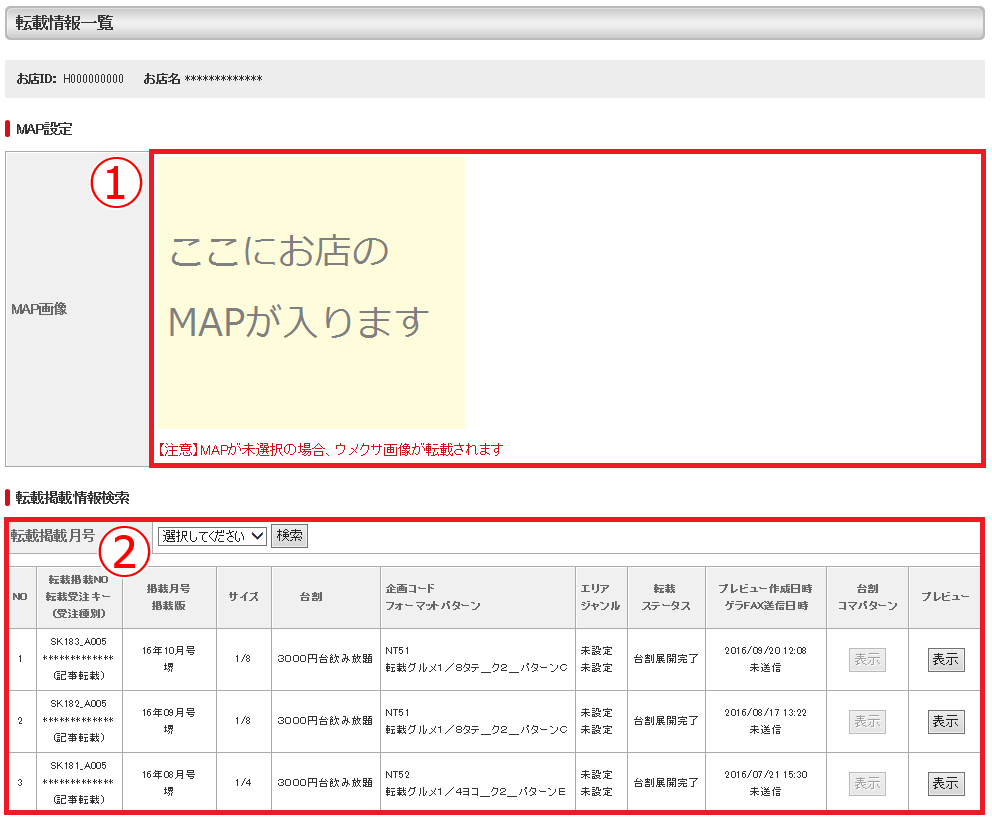
Task: Click the 台割コマパターン column header
Action: [x=867, y=597]
